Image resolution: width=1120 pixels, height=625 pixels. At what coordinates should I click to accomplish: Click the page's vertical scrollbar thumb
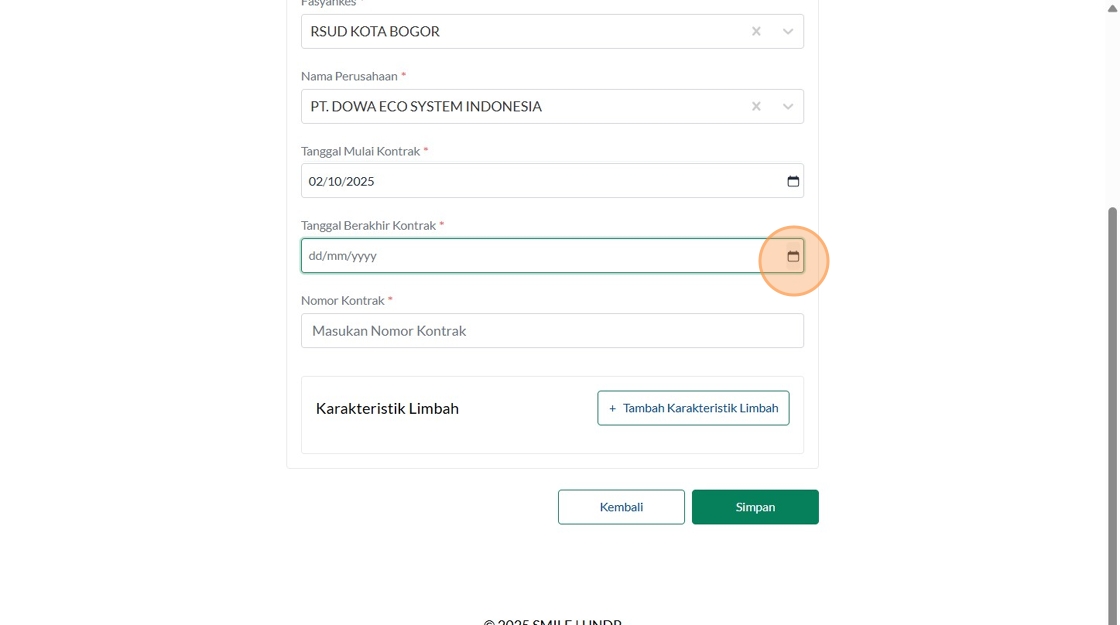(1112, 400)
